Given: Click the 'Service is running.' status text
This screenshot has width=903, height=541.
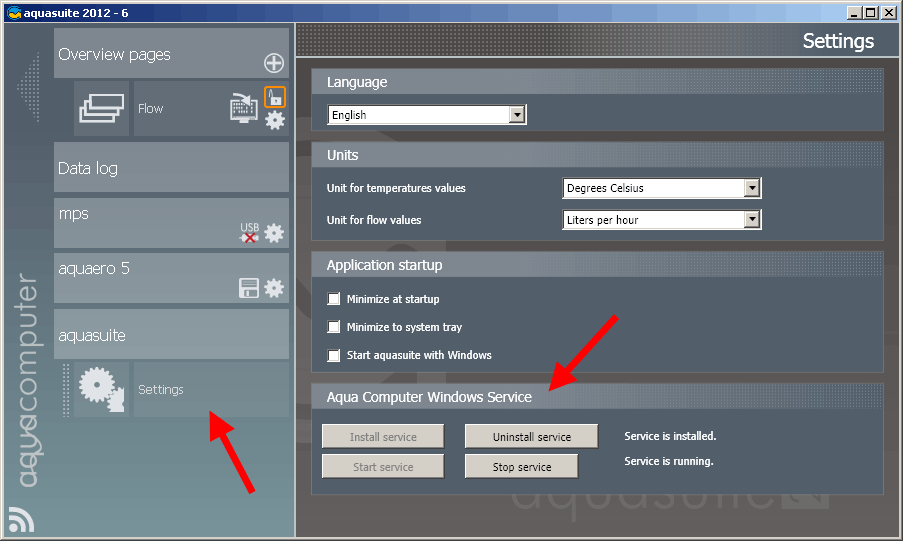Looking at the screenshot, I should pyautogui.click(x=669, y=461).
